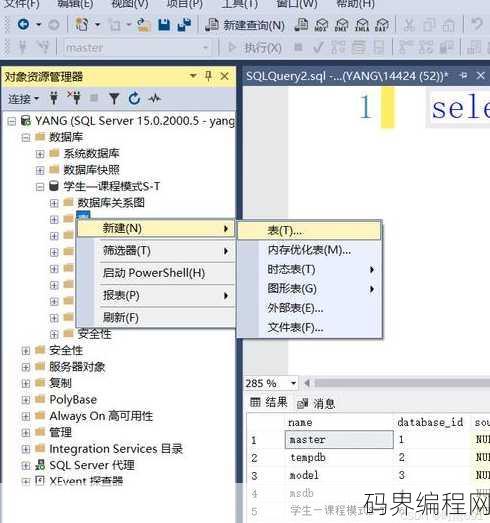
Task: Expand the 数据库快照 folder
Action: coord(40,170)
